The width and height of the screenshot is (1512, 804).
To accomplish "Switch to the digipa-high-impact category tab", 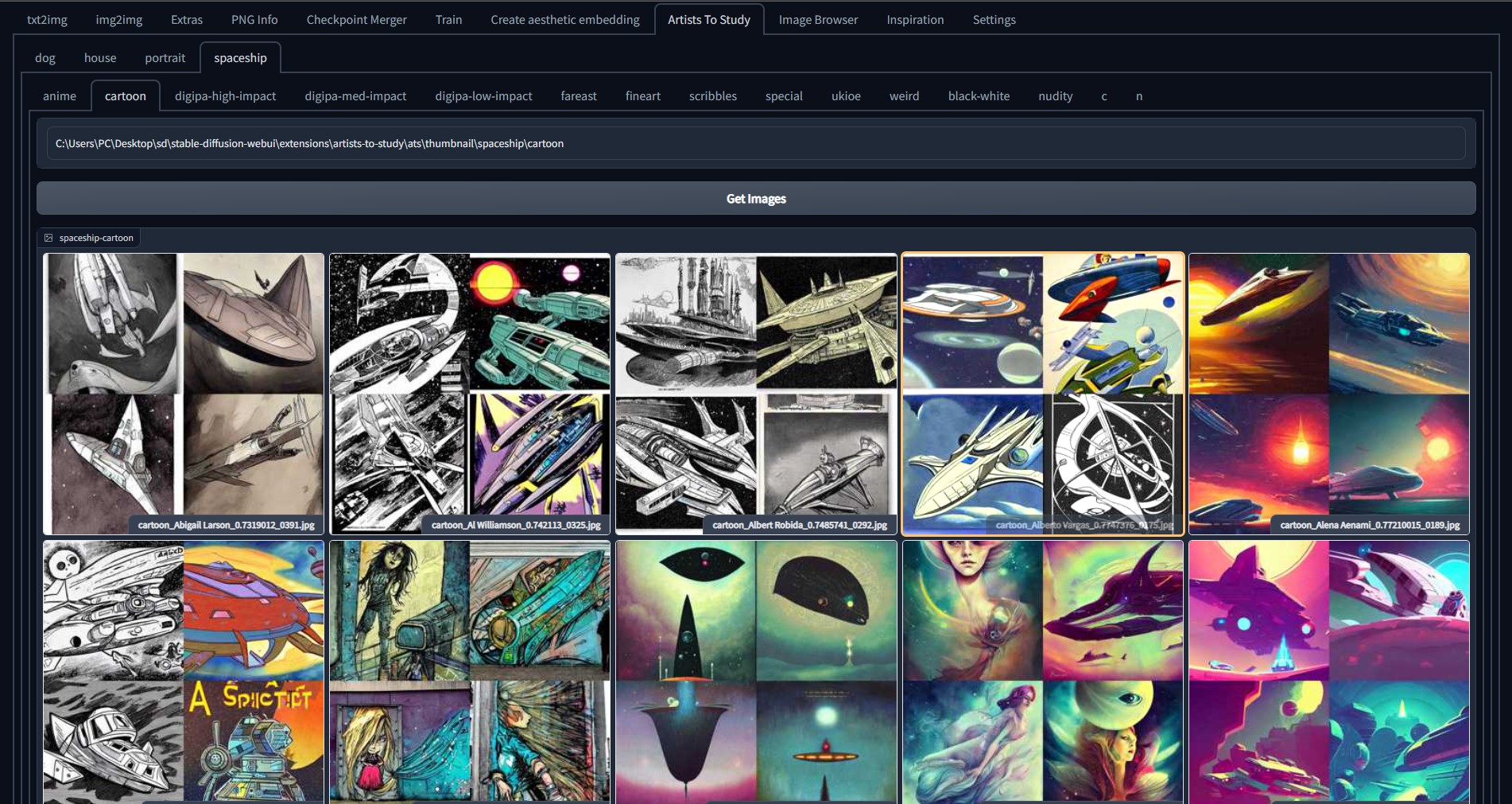I will pos(225,96).
